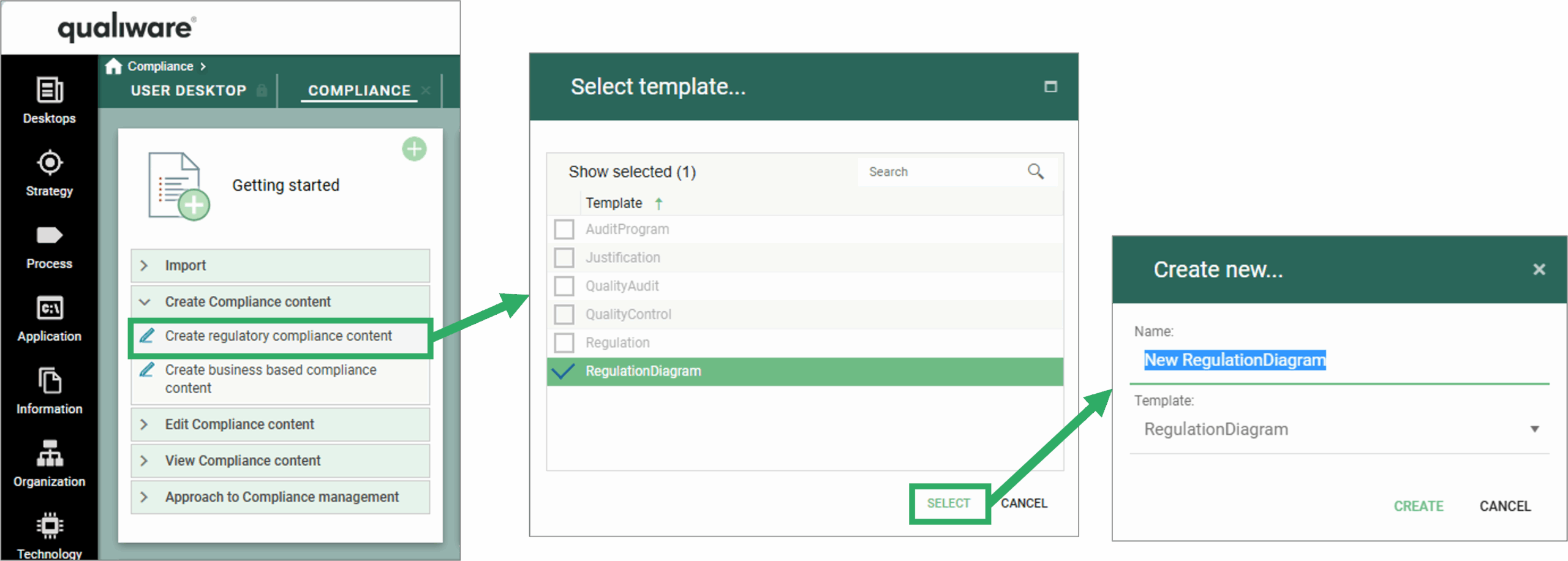
Task: Click the CREATE button
Action: point(1418,506)
